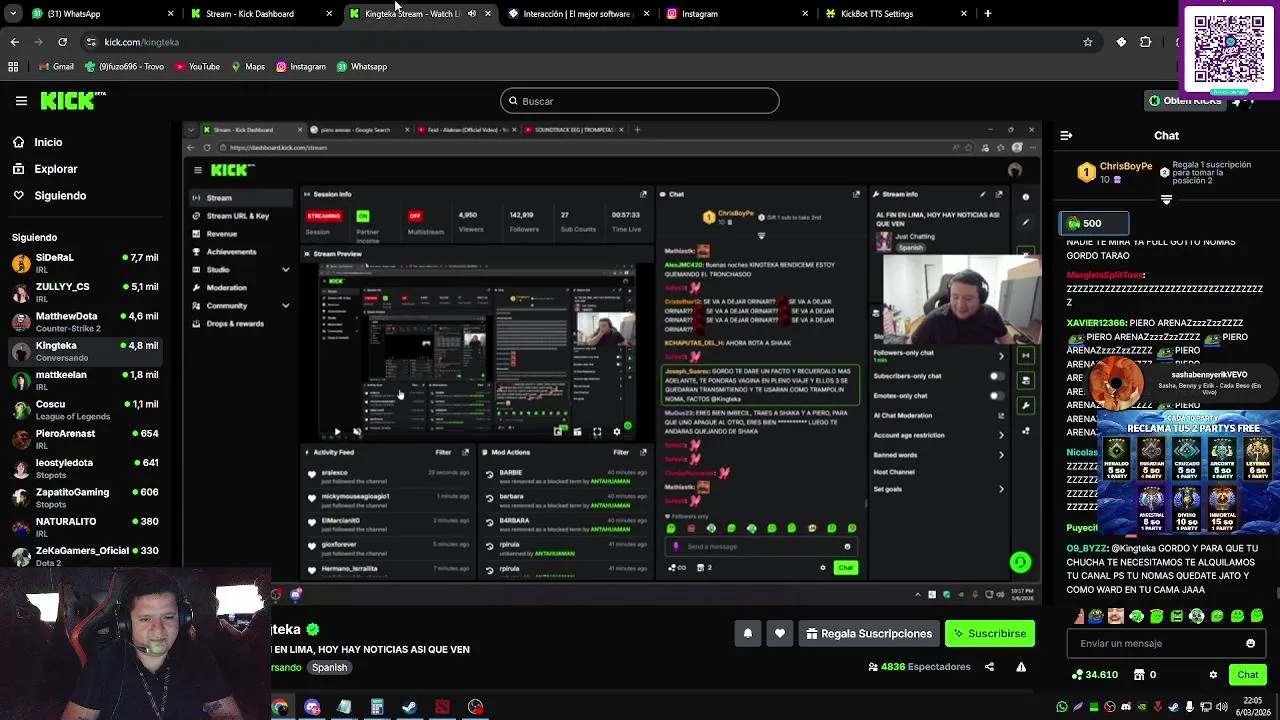Report the stream with warning triangle icon
The width and height of the screenshot is (1280, 720).
click(1021, 667)
